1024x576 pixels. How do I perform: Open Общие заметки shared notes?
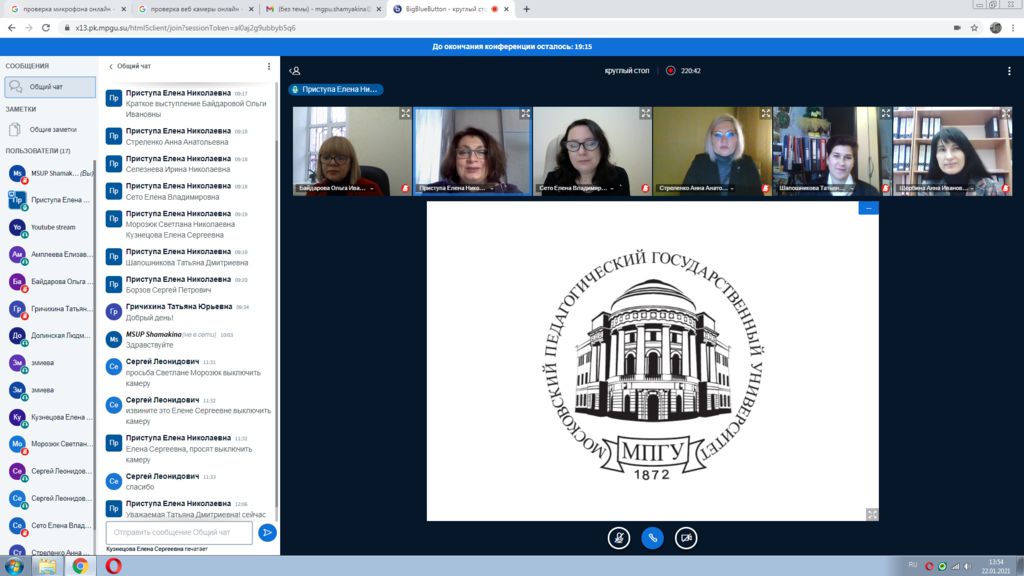[53, 129]
